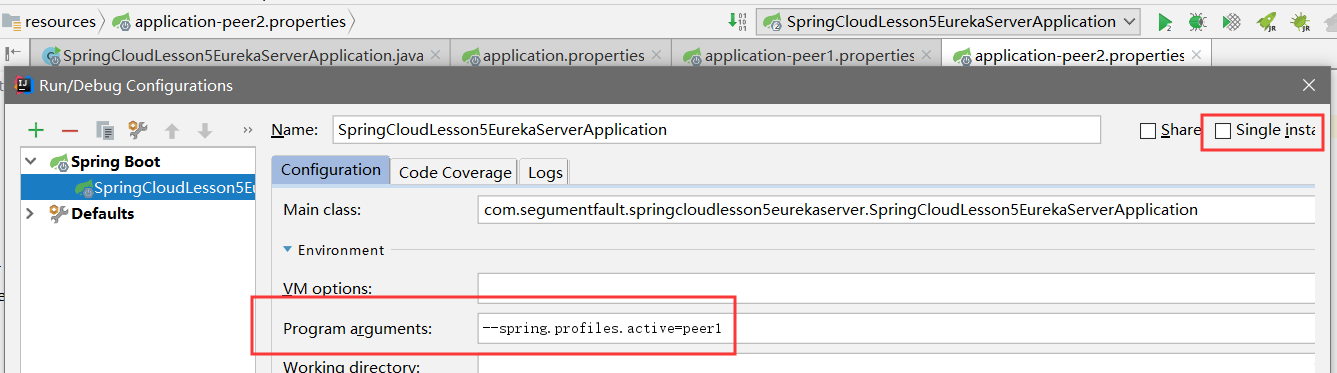Viewport: 1337px width, 373px height.
Task: Switch to the Code Coverage tab
Action: (x=455, y=172)
